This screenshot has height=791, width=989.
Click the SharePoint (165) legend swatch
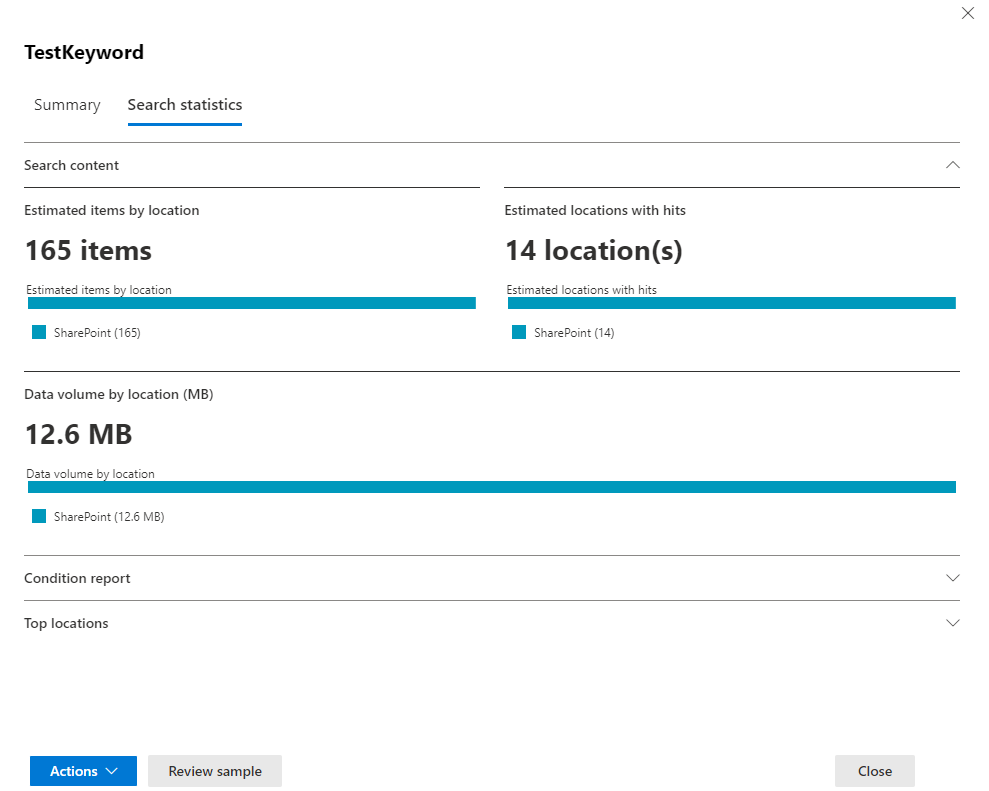coord(39,333)
